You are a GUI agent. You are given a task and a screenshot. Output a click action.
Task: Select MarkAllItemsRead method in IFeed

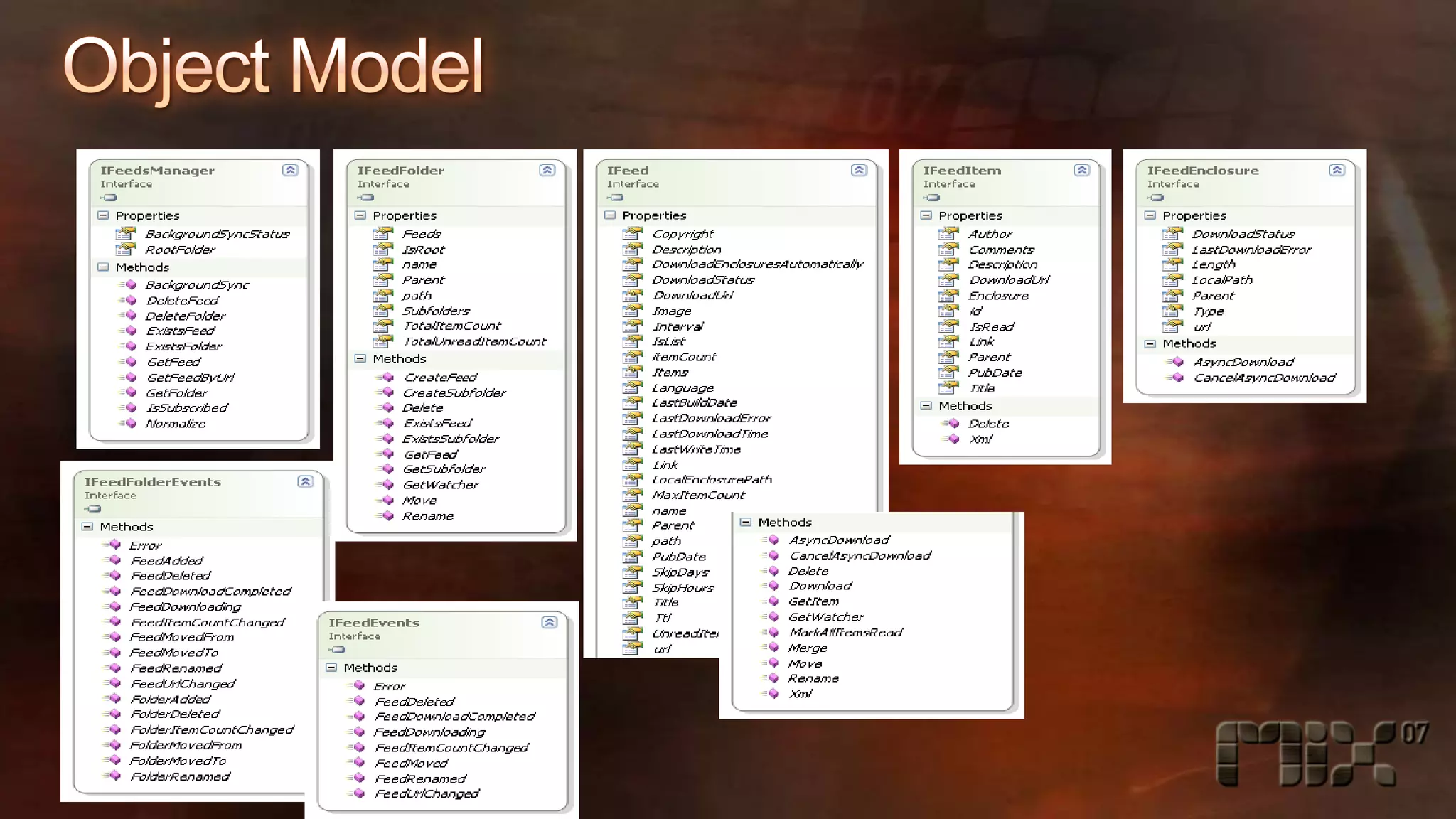845,633
